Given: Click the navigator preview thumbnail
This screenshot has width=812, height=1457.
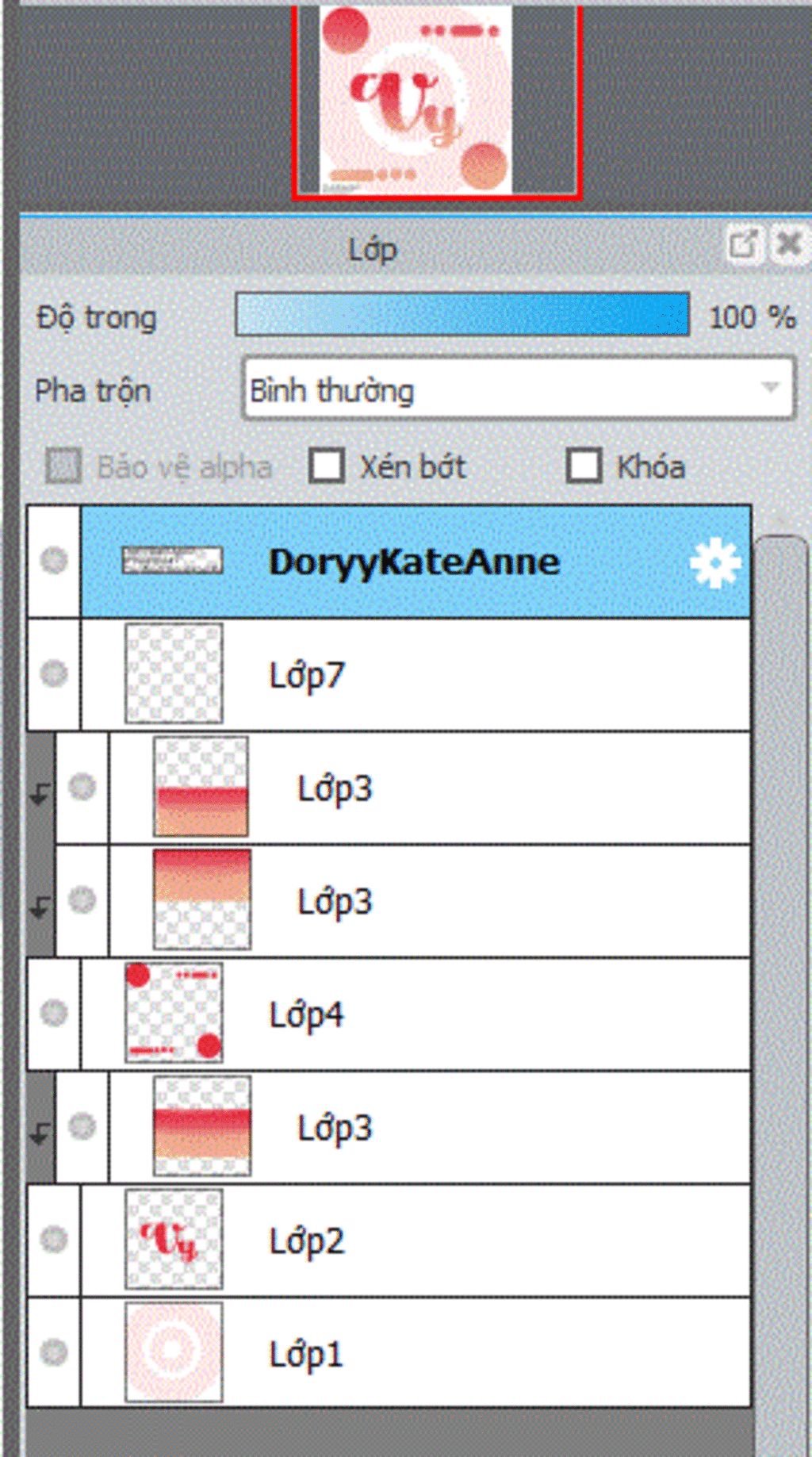Looking at the screenshot, I should click(416, 101).
